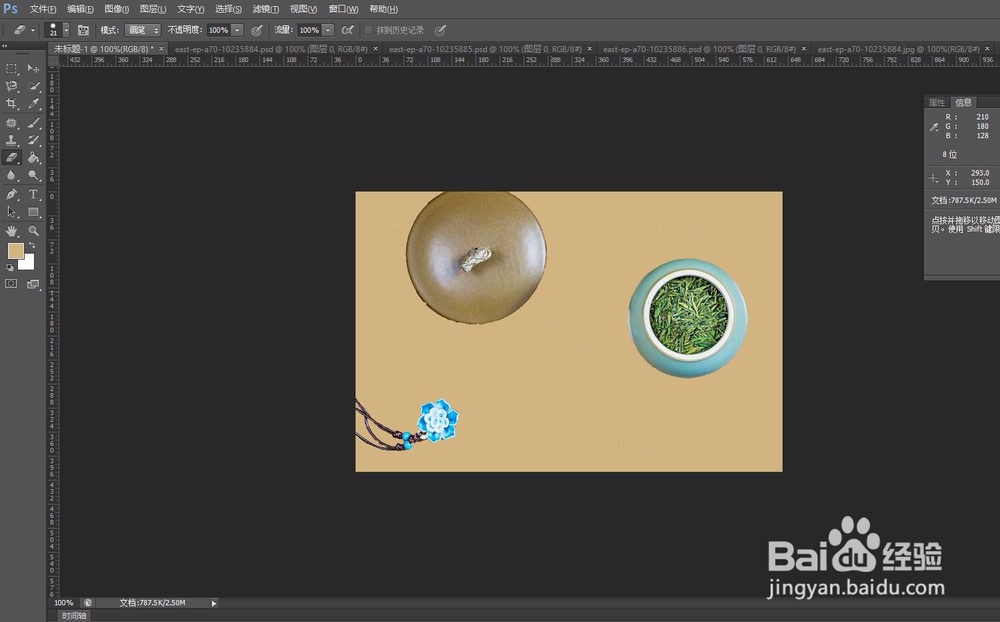This screenshot has height=622, width=1000.
Task: Select the Healing Brush tool
Action: (x=11, y=122)
